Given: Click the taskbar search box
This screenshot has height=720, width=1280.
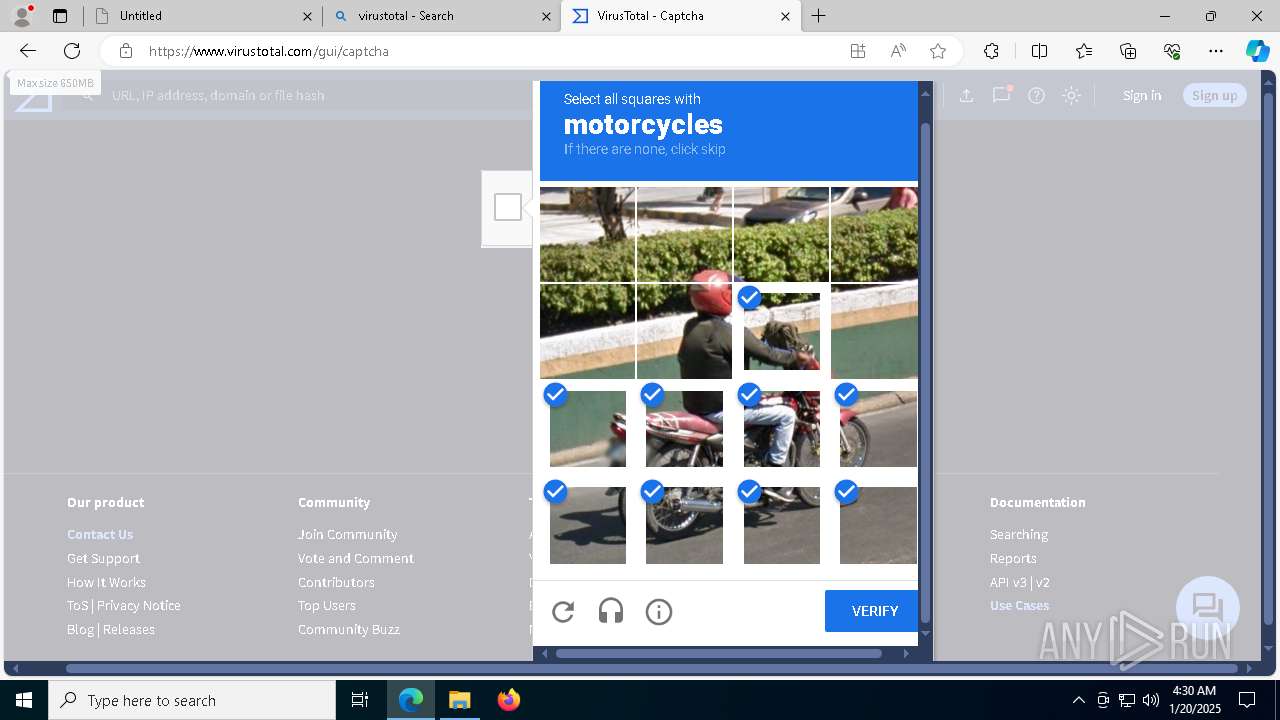Looking at the screenshot, I should pos(192,700).
